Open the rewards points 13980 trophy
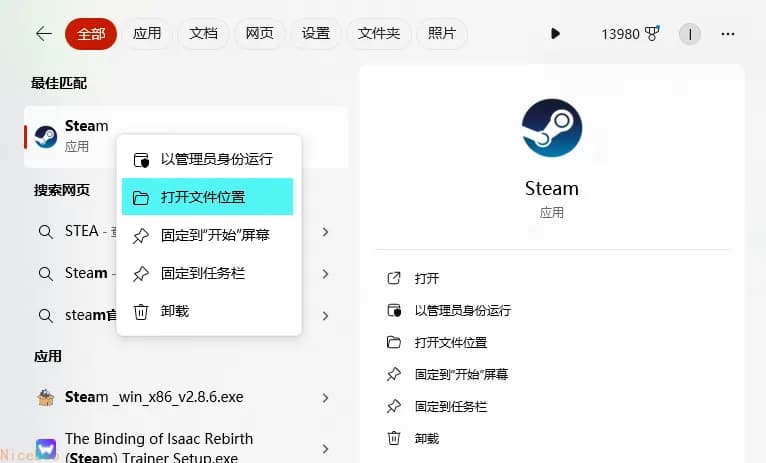 point(630,34)
